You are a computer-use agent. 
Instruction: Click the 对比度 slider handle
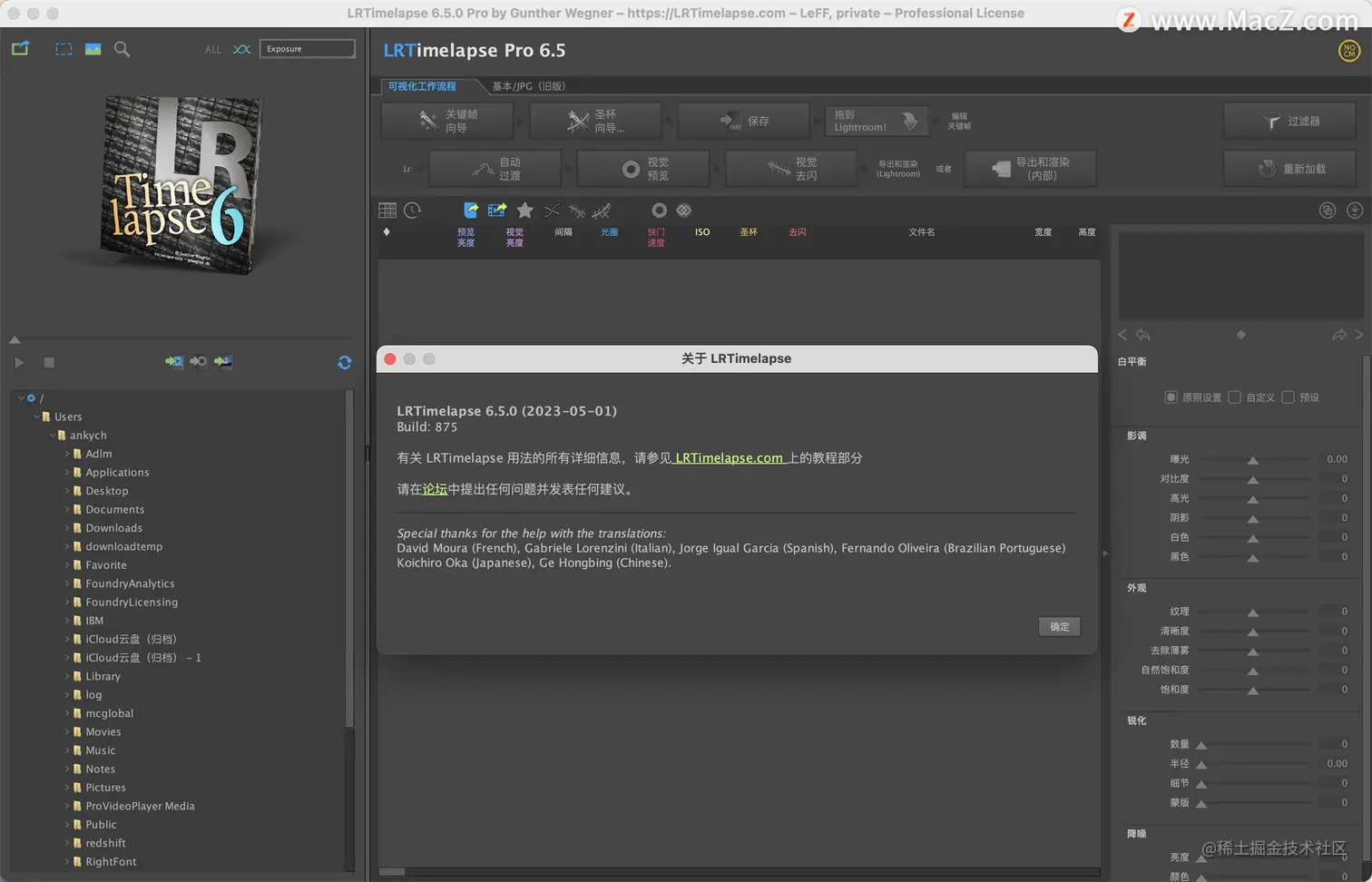pos(1253,479)
